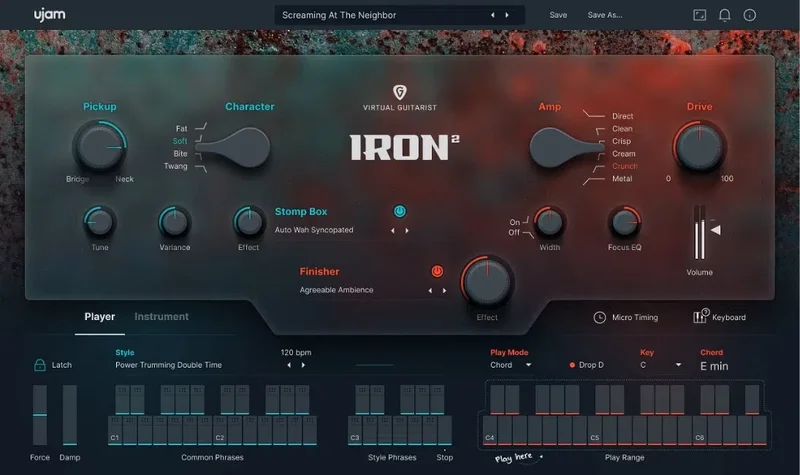Select Crunch amp type
The width and height of the screenshot is (800, 475).
(624, 166)
